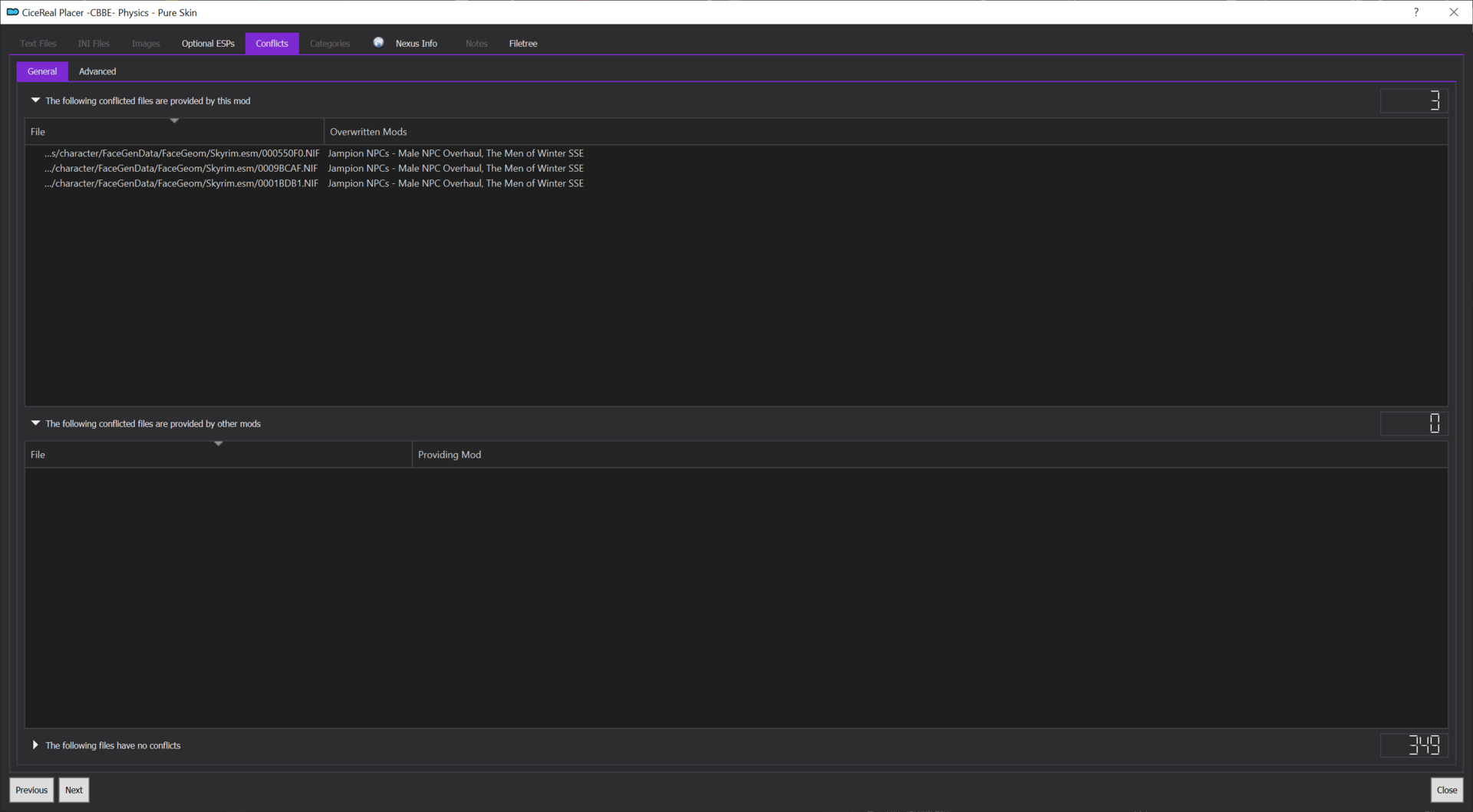Click the no-conflicts counter showing 349
The height and width of the screenshot is (812, 1473).
tap(1414, 745)
